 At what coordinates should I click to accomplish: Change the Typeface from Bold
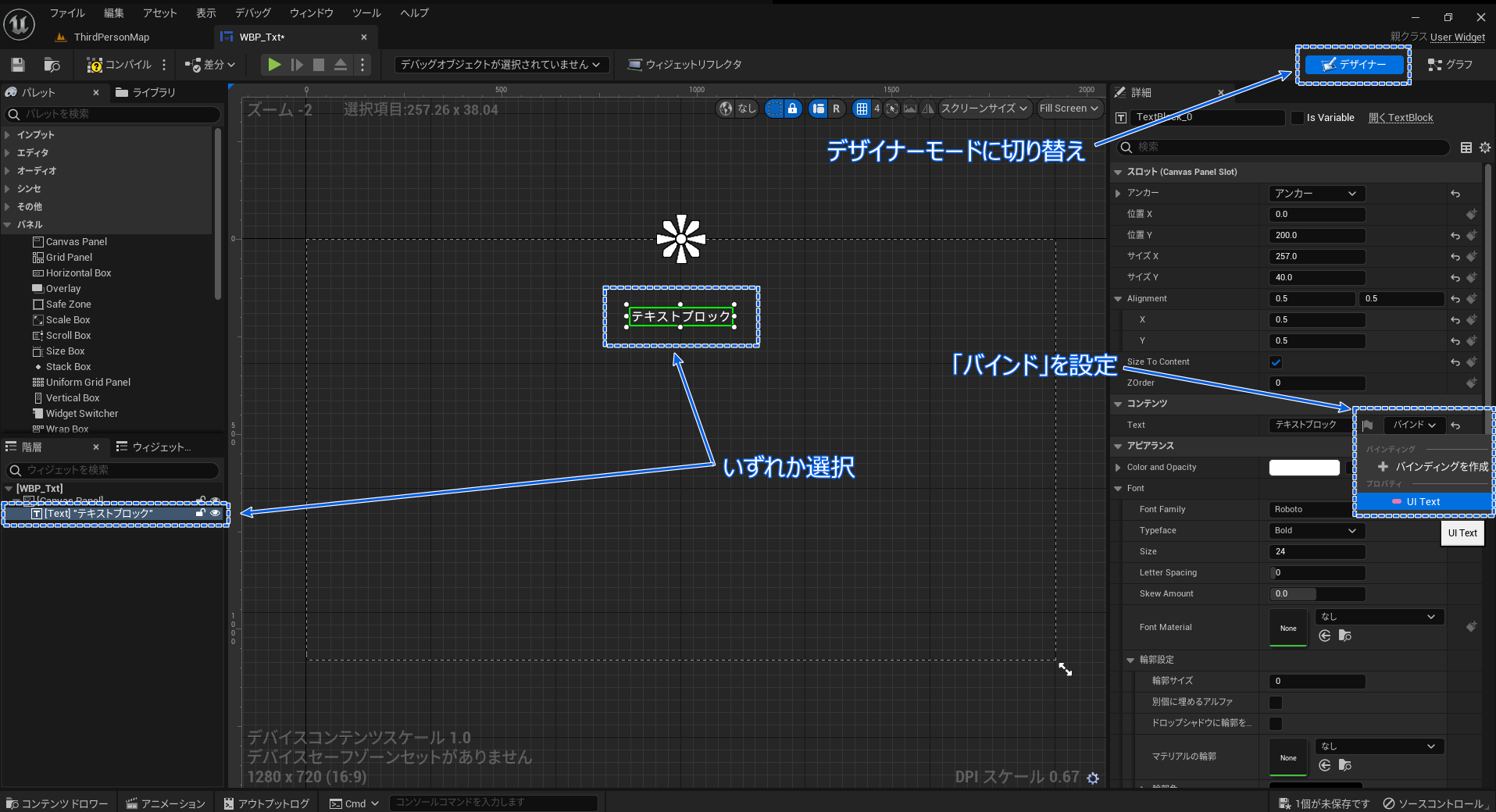tap(1316, 530)
